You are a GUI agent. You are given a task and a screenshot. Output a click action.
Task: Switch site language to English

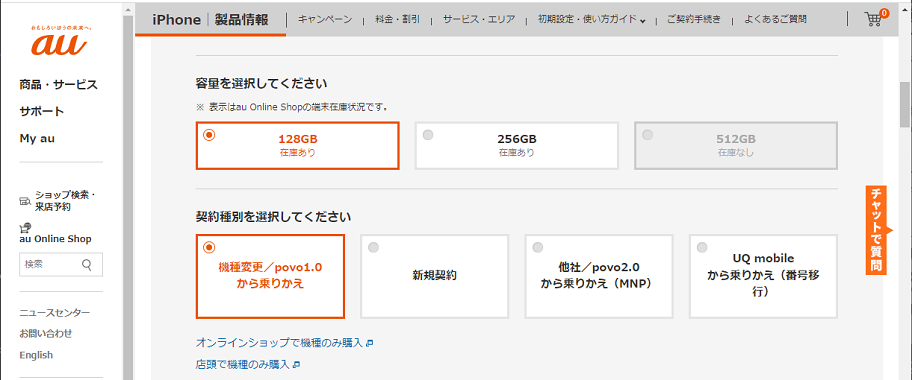coord(36,355)
